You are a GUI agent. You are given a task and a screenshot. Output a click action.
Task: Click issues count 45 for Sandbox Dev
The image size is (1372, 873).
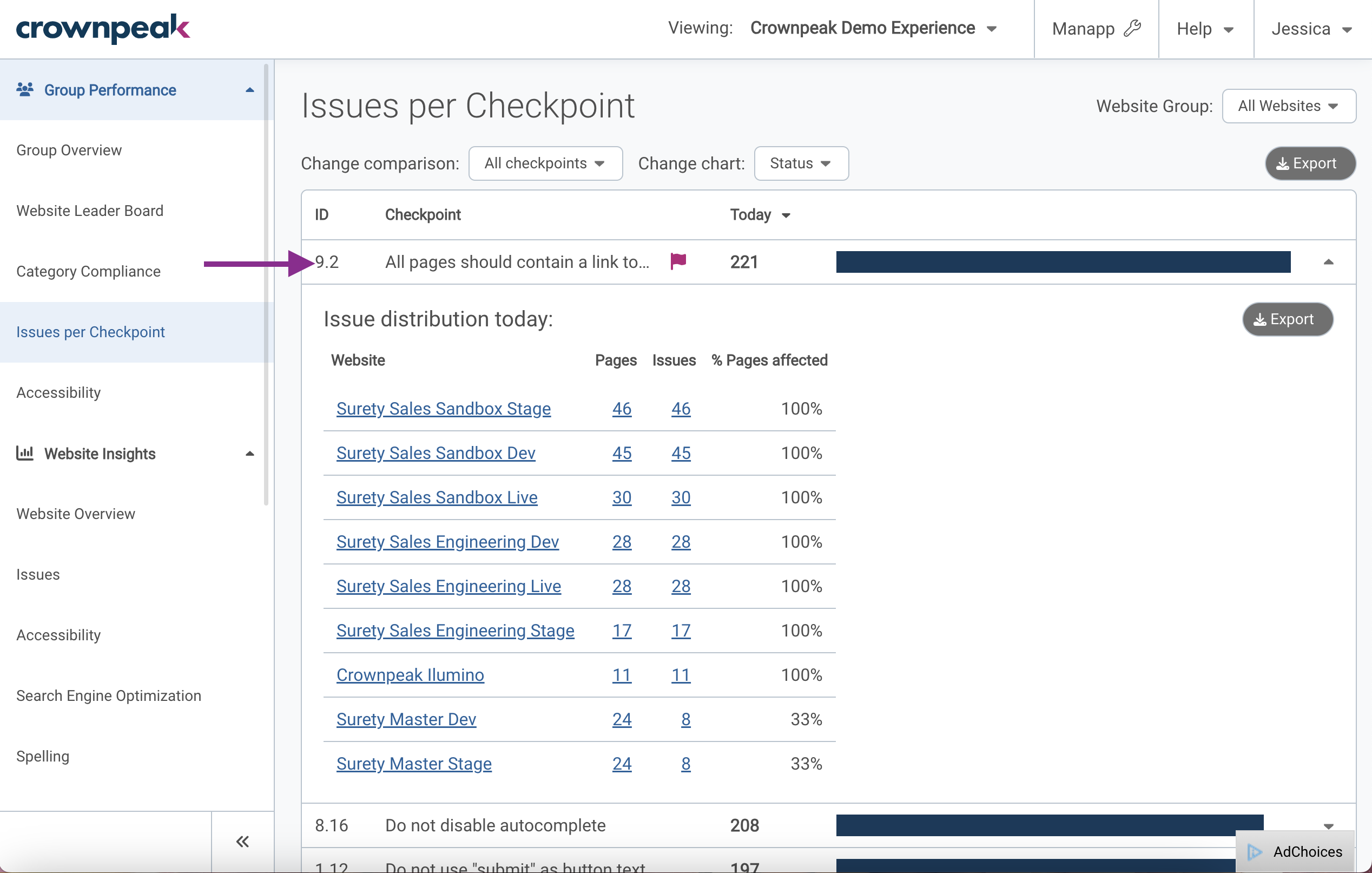pos(681,453)
